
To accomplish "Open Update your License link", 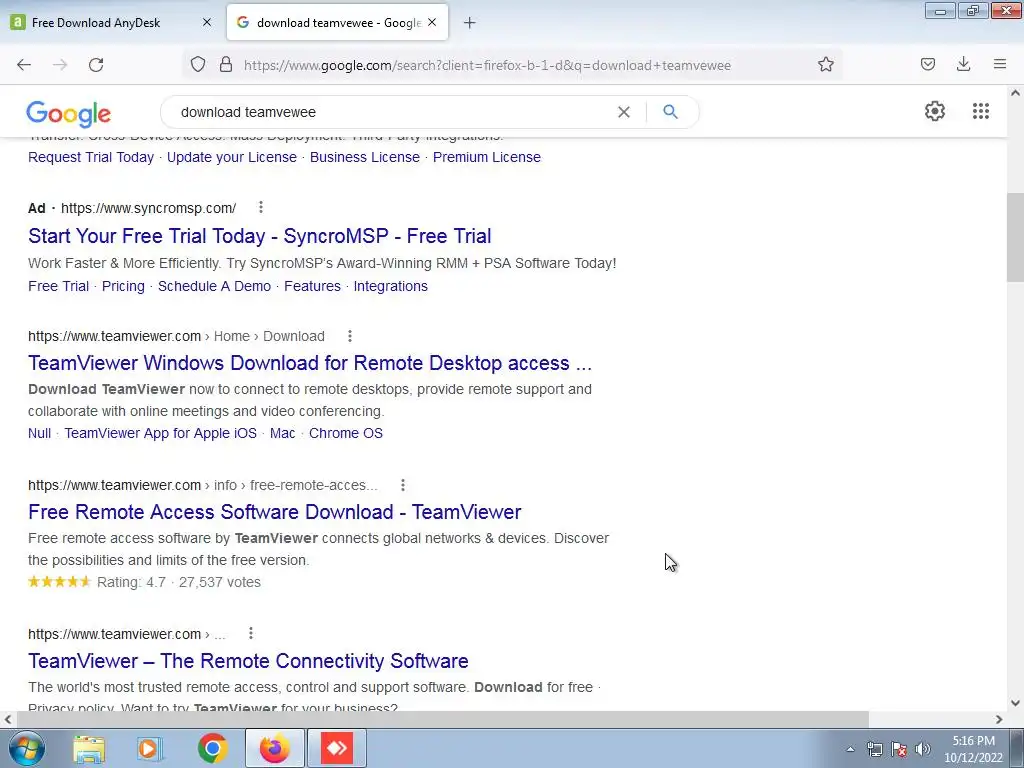I will (x=232, y=157).
